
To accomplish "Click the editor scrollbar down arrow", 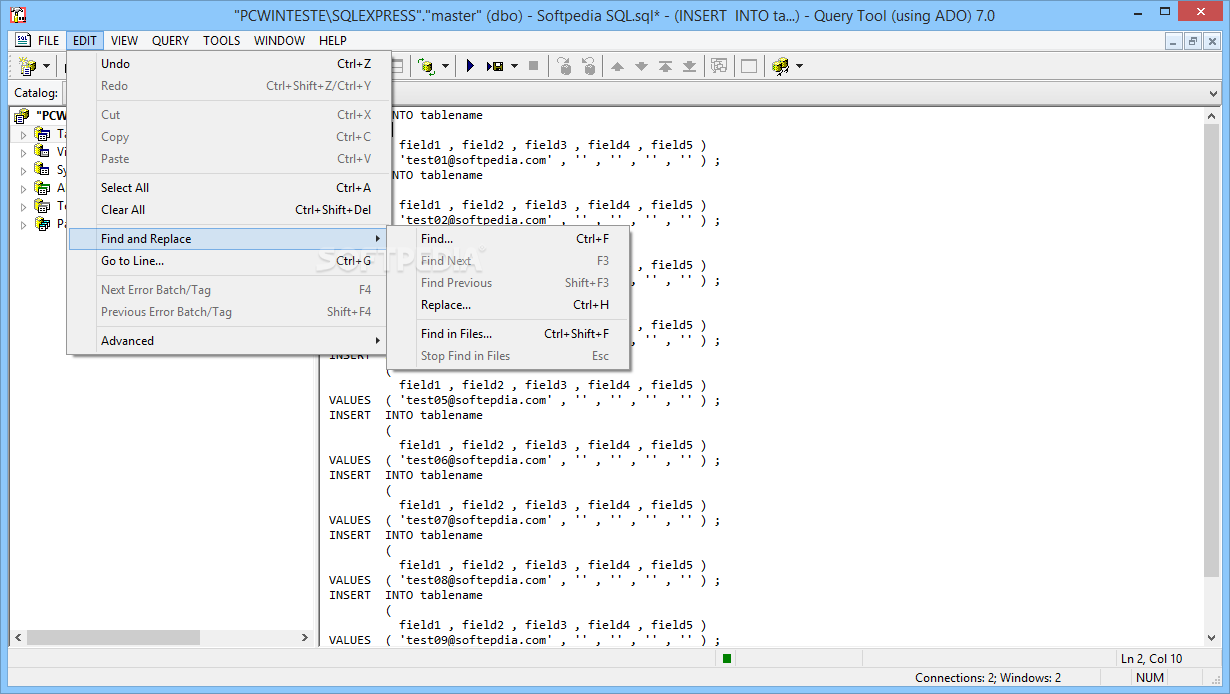I will click(x=1213, y=637).
